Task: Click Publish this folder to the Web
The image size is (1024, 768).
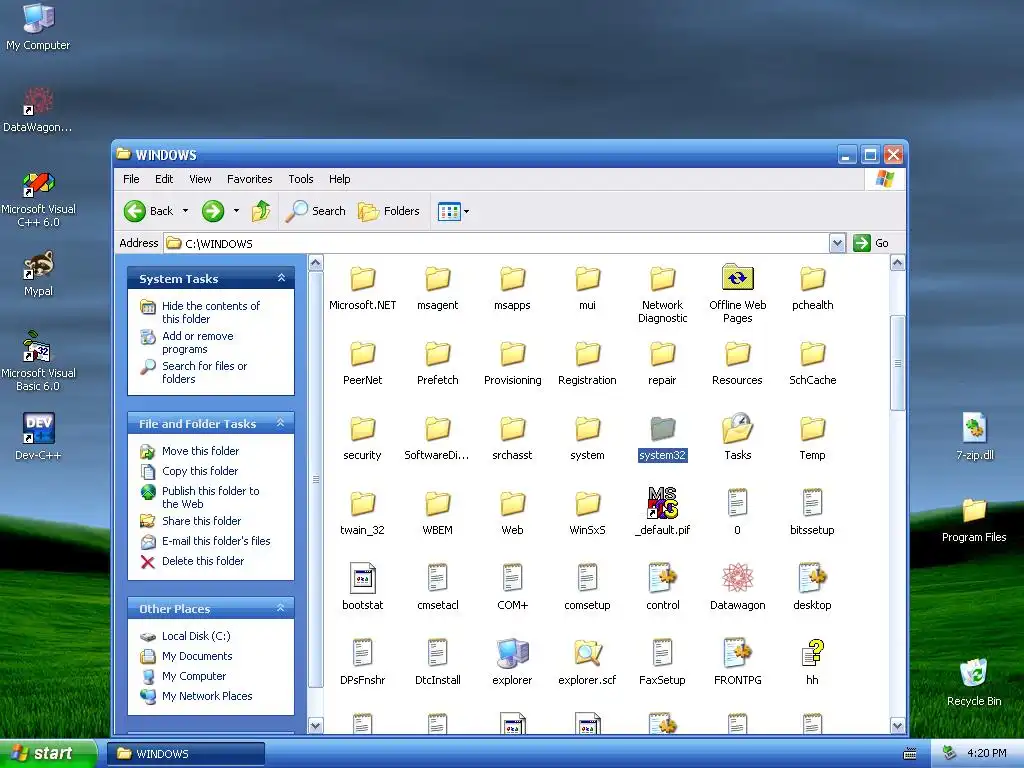Action: point(210,497)
